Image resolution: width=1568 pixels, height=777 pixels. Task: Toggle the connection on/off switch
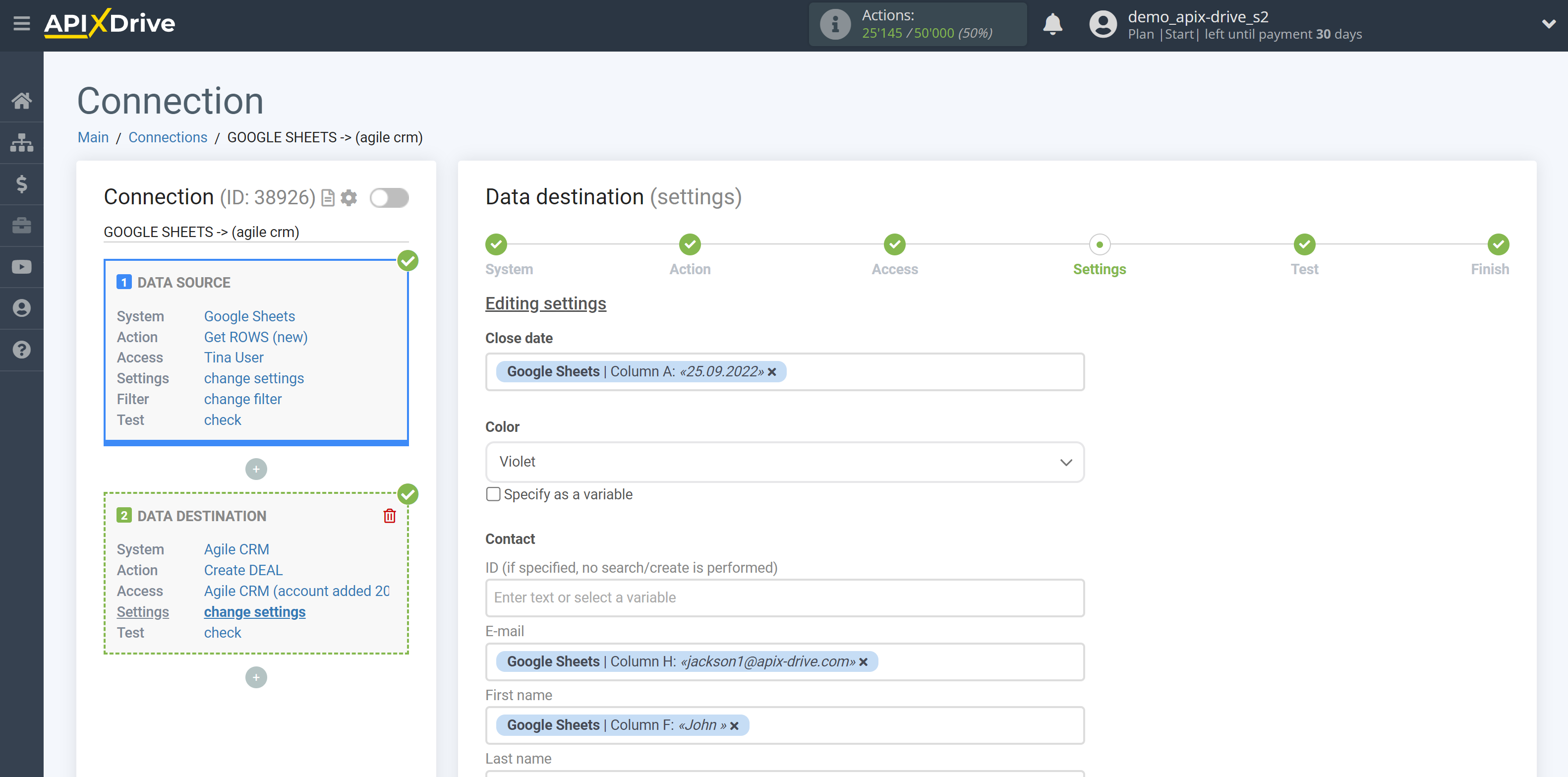click(x=390, y=198)
